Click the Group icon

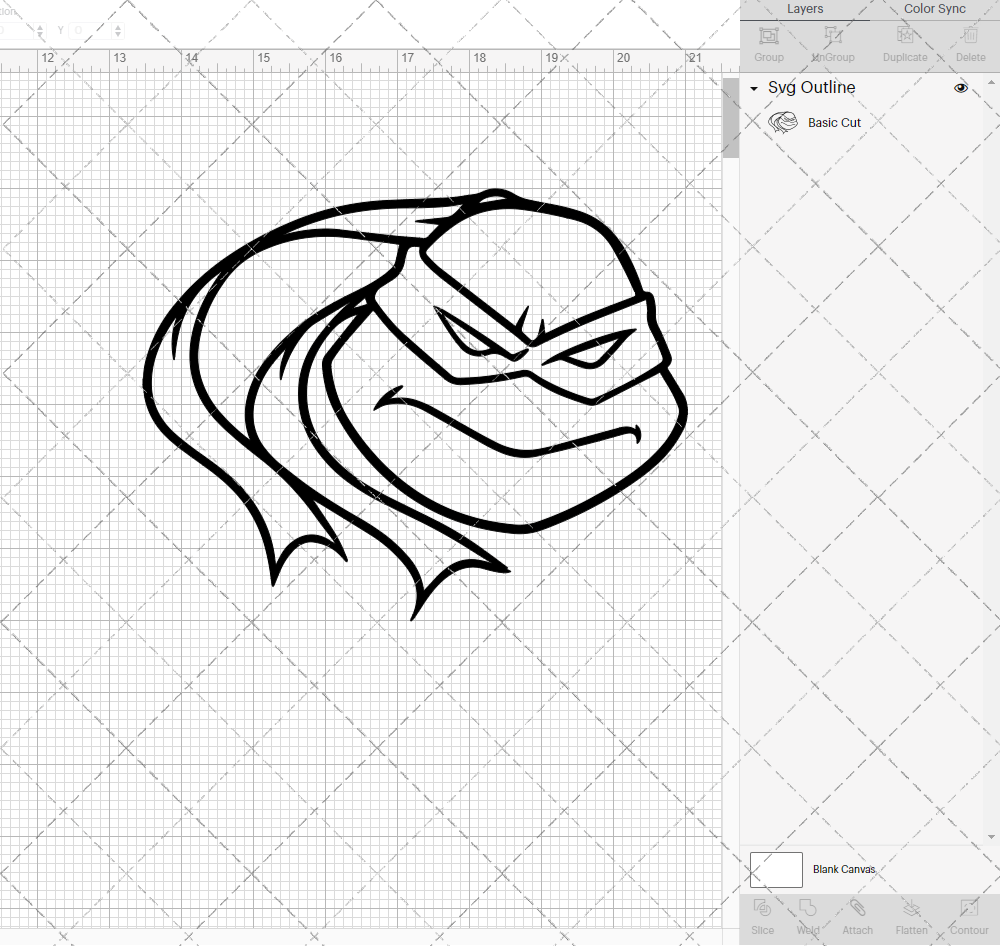(x=768, y=42)
